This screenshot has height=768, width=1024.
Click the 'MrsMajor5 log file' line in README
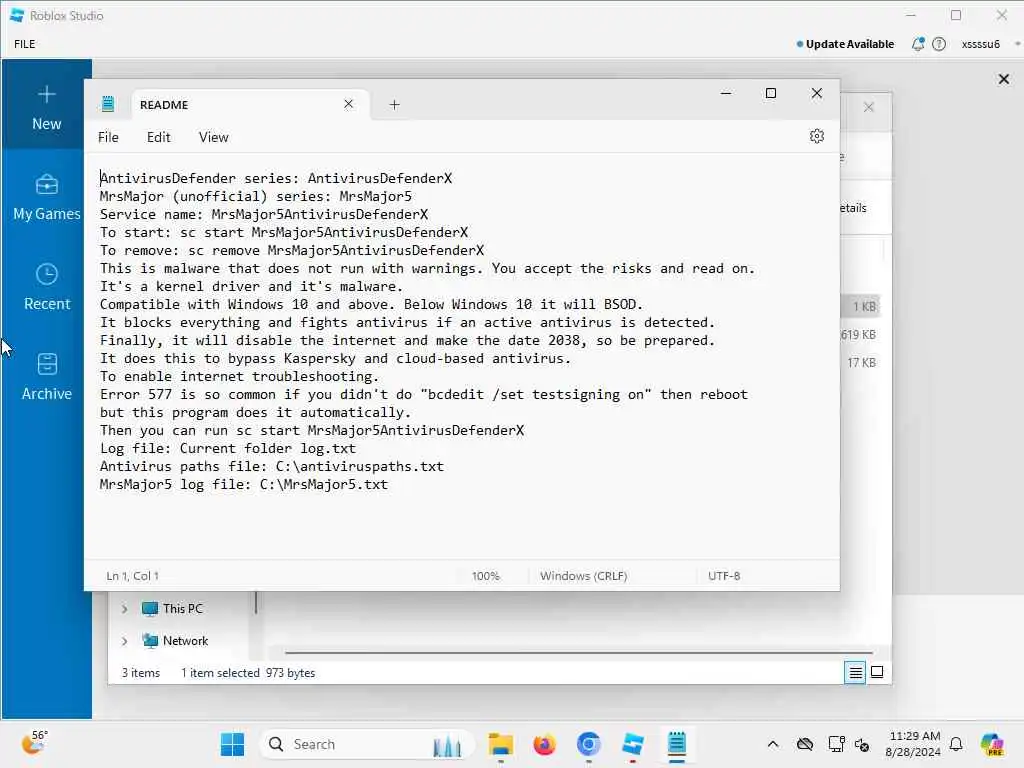244,485
